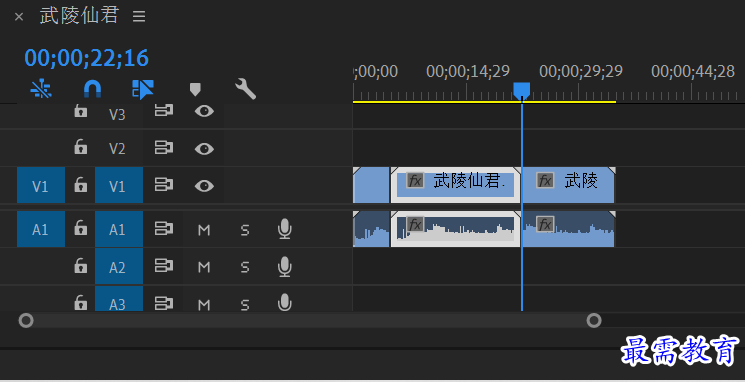Toggle V2 track targeting

click(x=117, y=149)
